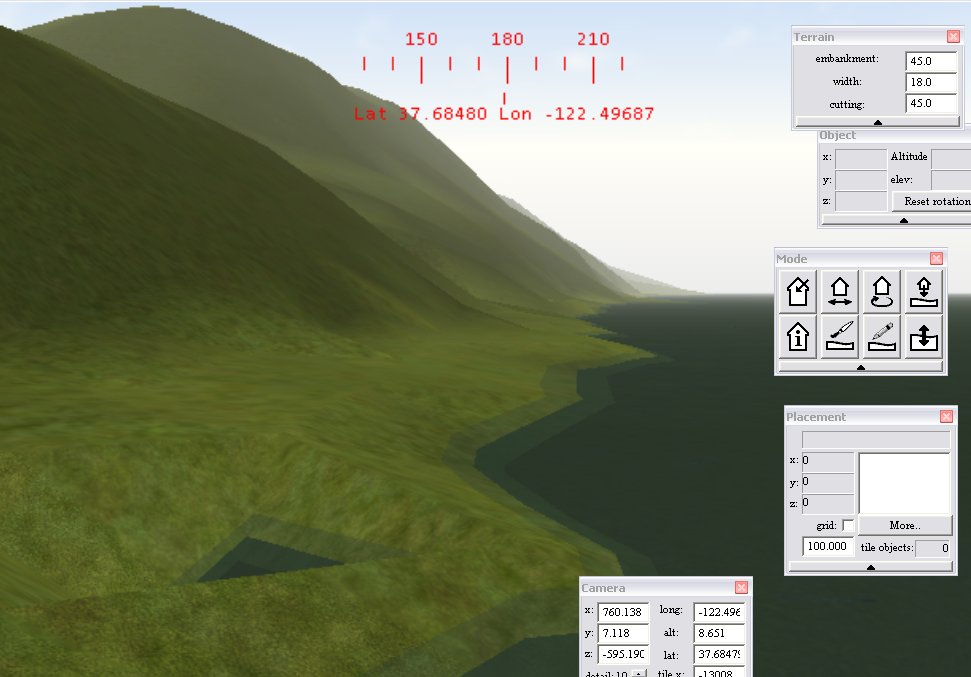Collapse the Object panel
The width and height of the screenshot is (971, 677).
click(903, 220)
